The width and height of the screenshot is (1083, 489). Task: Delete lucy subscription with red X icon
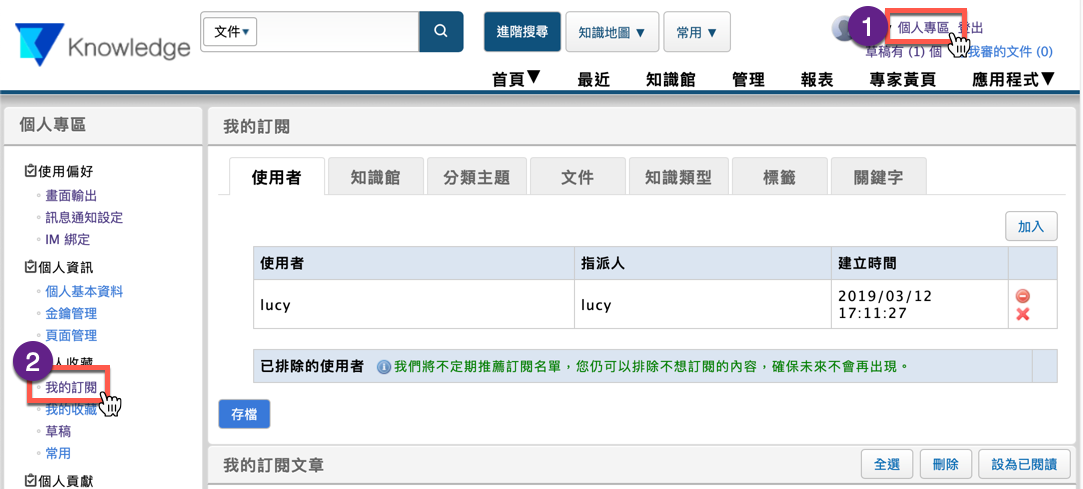(1022, 314)
